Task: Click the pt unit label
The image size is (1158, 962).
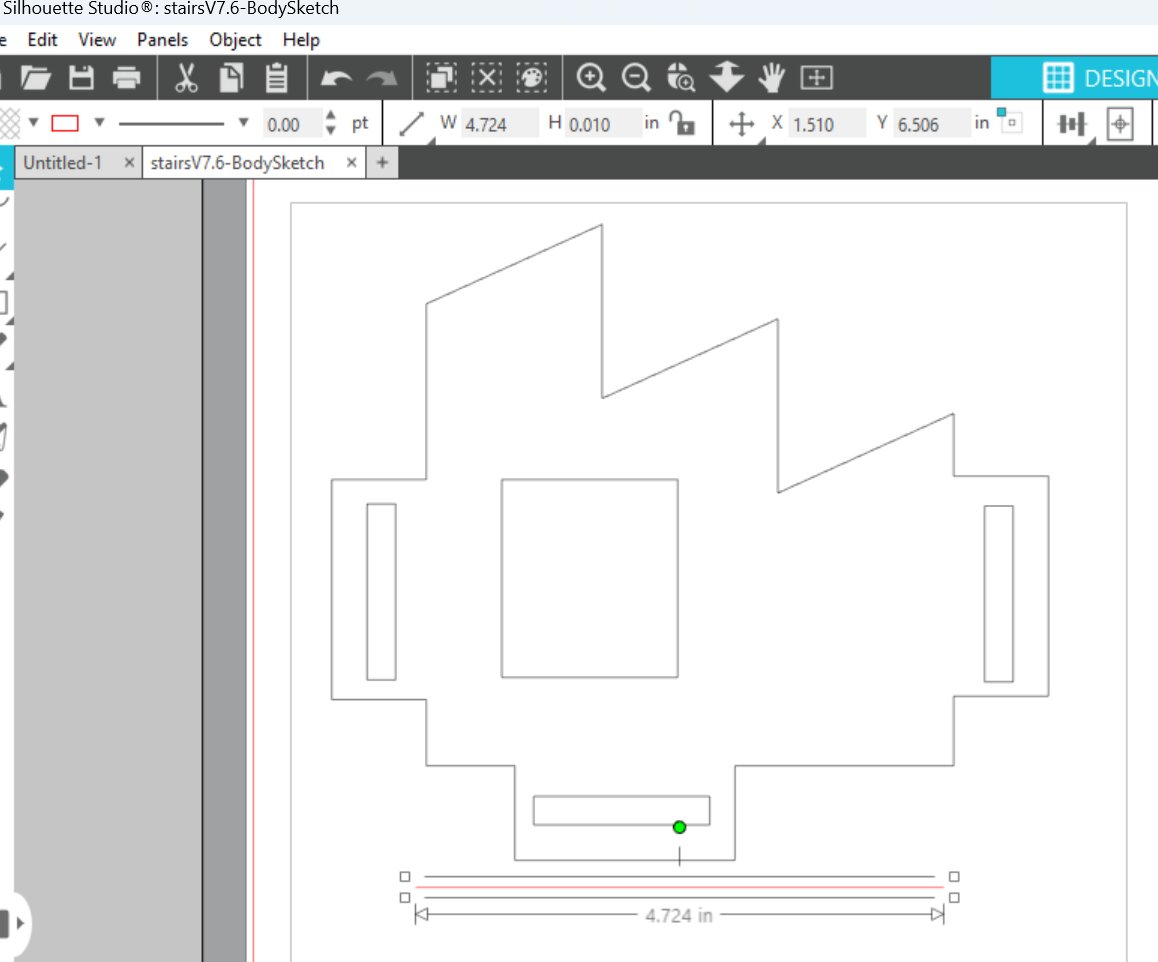Action: 360,123
